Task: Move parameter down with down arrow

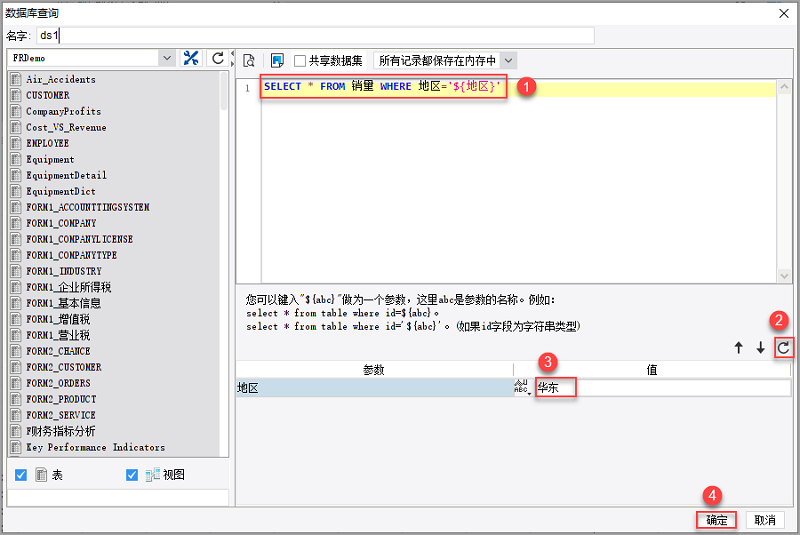Action: pos(760,348)
